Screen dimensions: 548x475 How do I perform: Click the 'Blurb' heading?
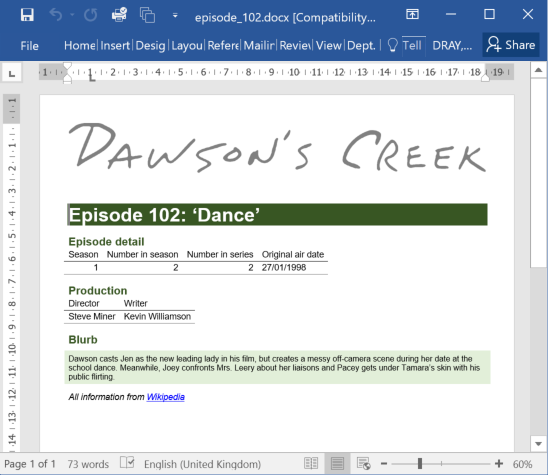83,339
